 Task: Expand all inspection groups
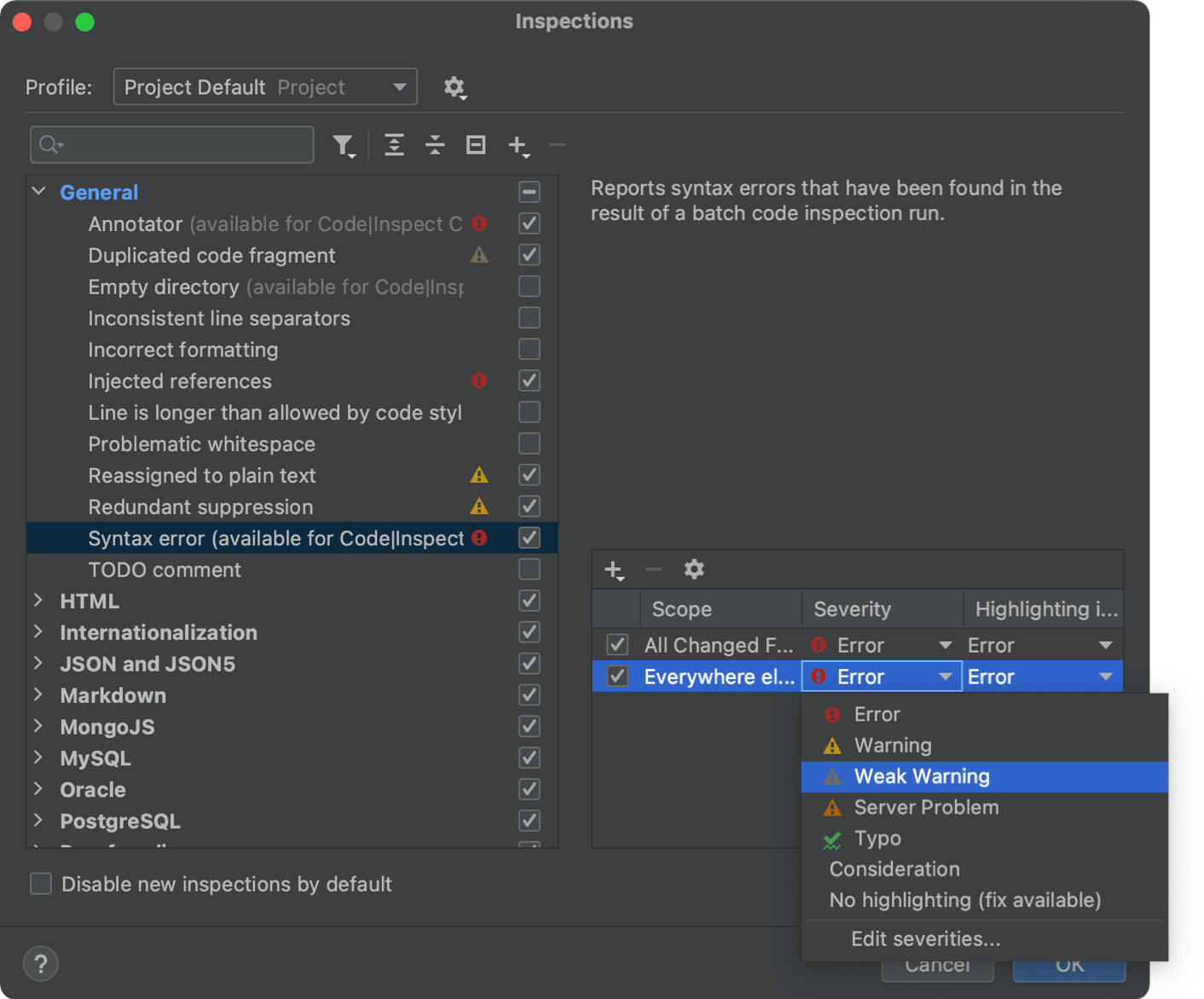click(394, 145)
